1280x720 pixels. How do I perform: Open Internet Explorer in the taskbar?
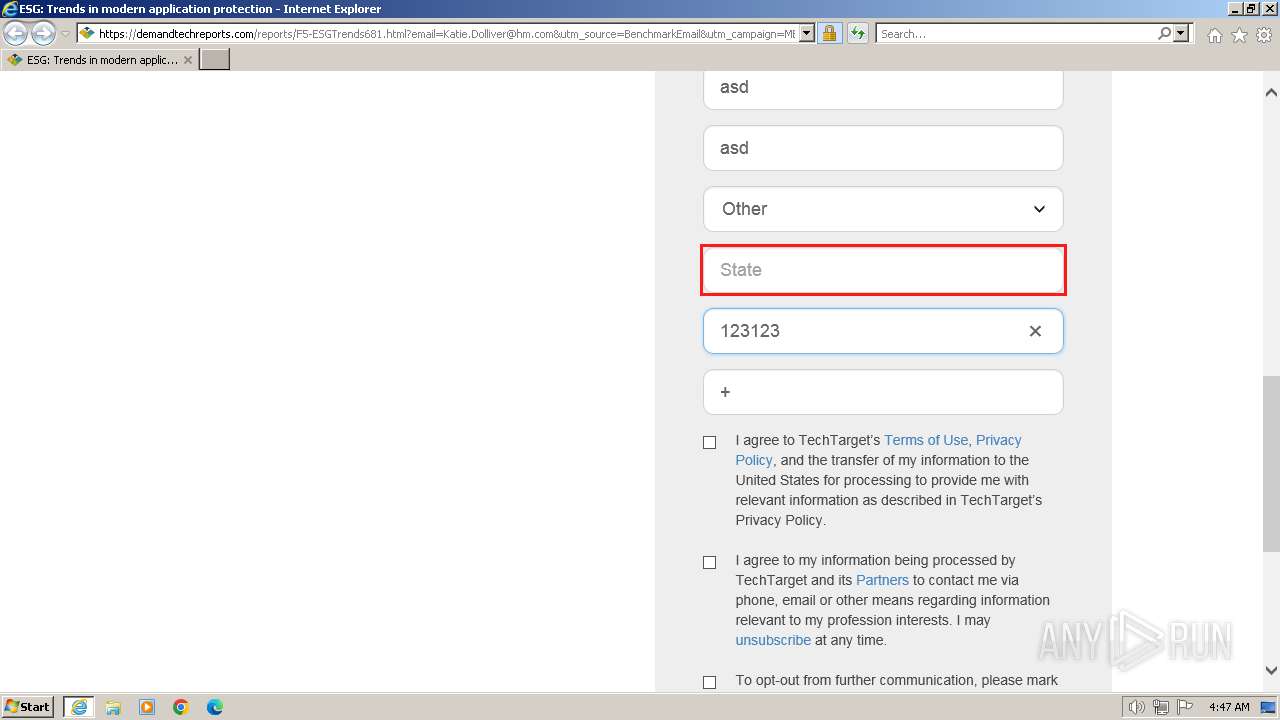[79, 707]
